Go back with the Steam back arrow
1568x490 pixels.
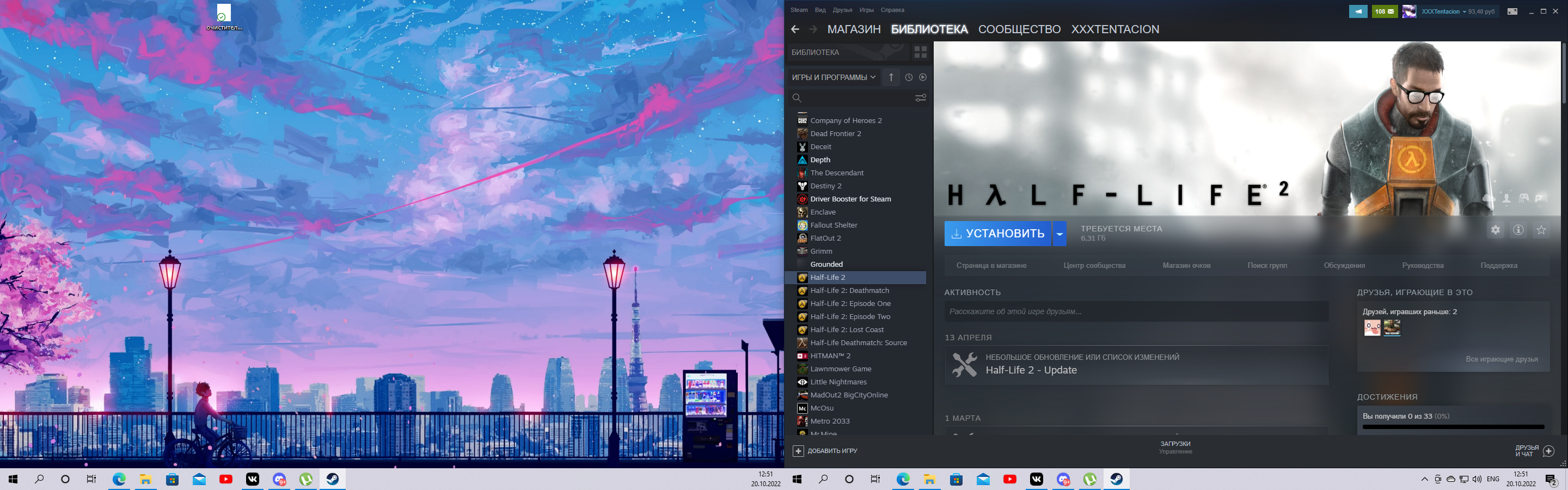point(795,29)
